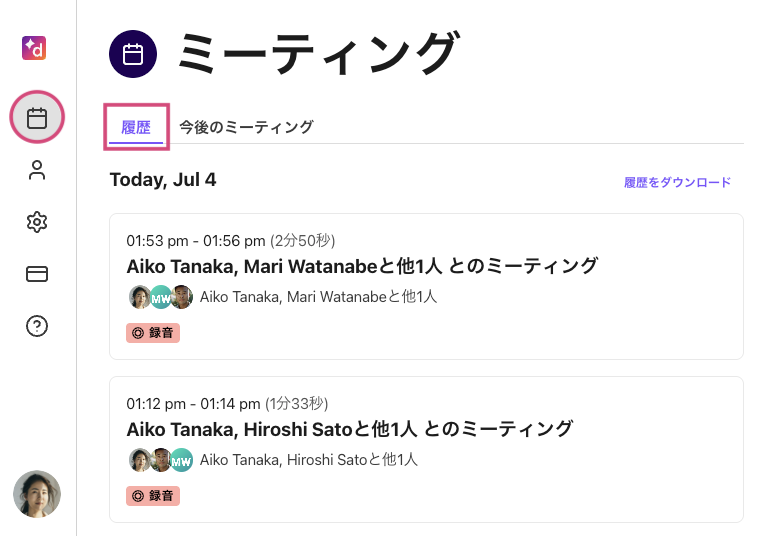Open the contacts person icon in sidebar
This screenshot has width=775, height=536.
[x=37, y=170]
